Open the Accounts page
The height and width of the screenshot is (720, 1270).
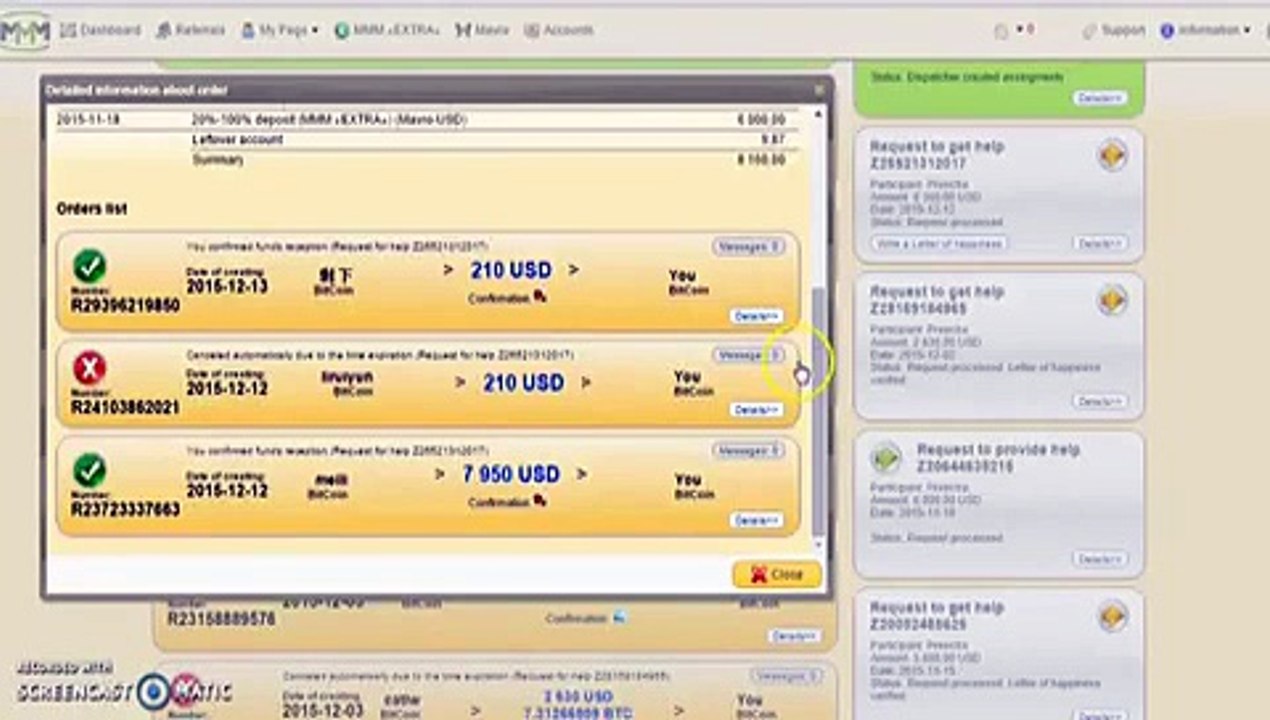click(558, 31)
